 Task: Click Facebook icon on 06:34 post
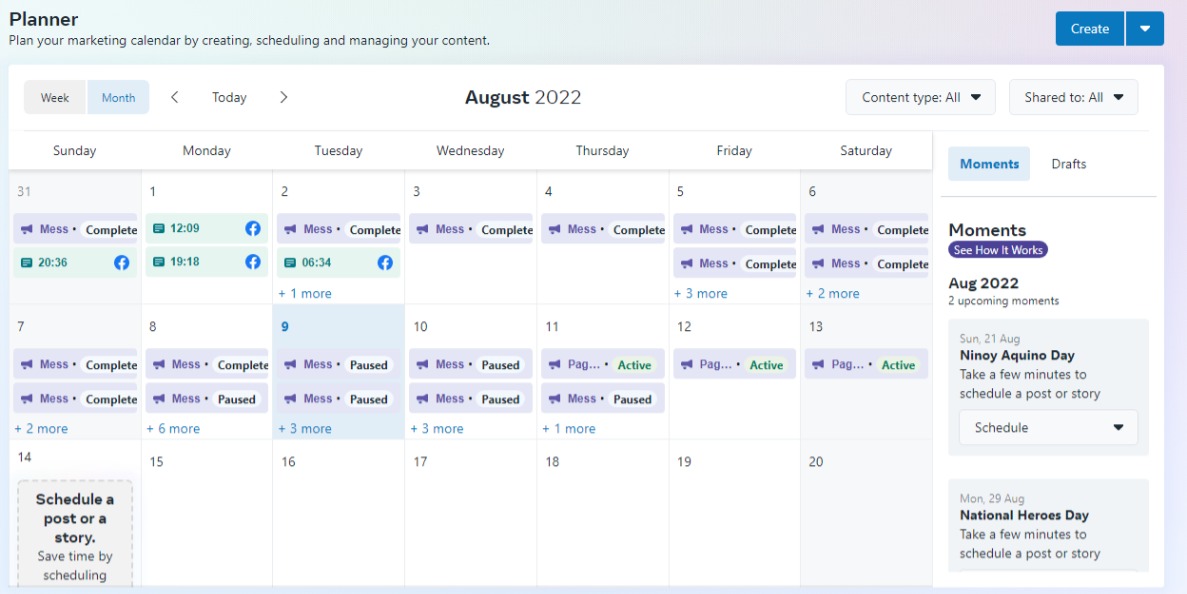[385, 263]
